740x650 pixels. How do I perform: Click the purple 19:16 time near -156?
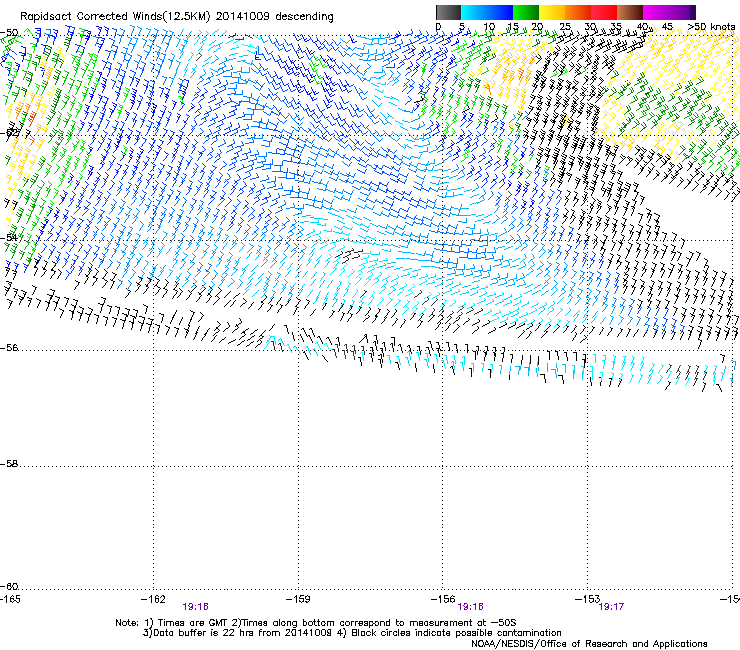(x=471, y=607)
